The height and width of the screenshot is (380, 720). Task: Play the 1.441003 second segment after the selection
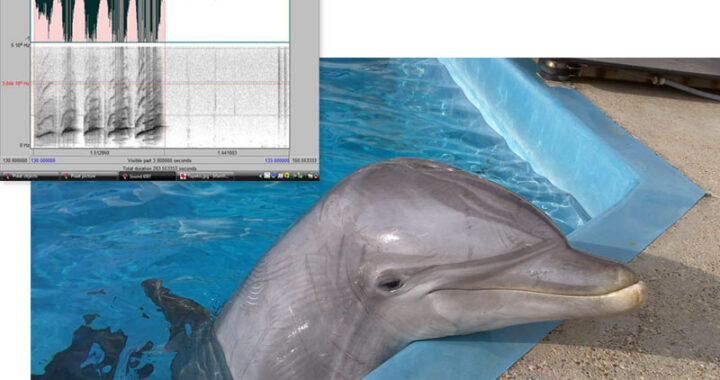point(227,153)
